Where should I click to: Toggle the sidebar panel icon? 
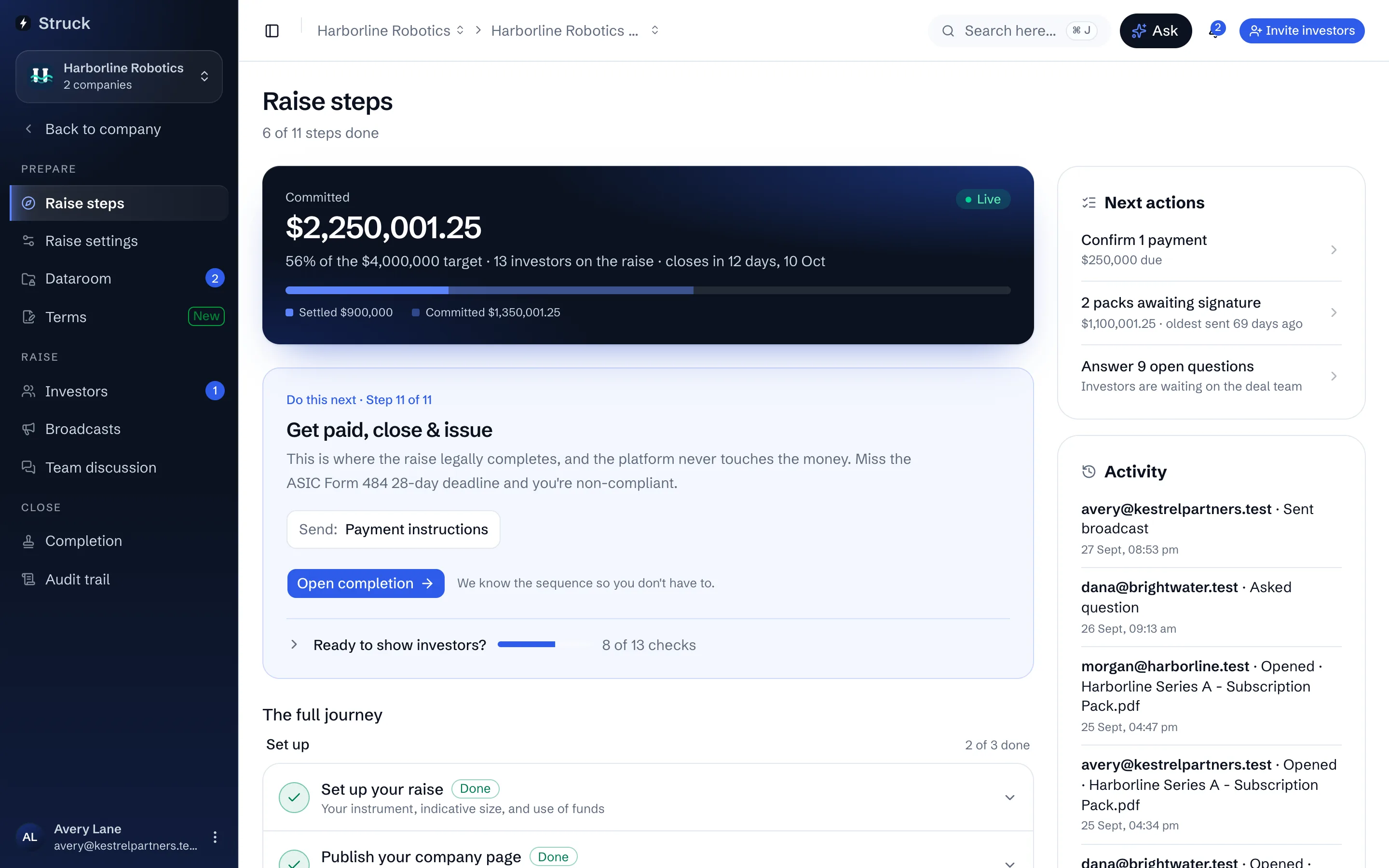(x=272, y=30)
